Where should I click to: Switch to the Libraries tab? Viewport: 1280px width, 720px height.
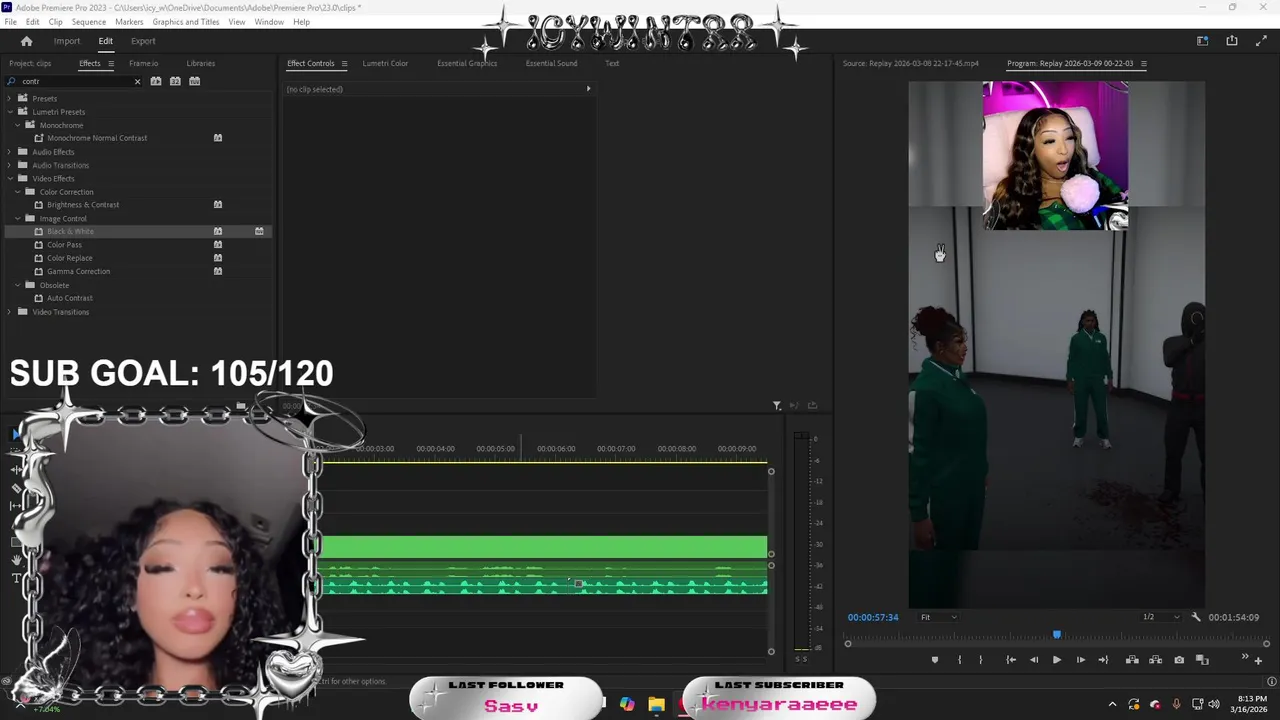(x=200, y=63)
